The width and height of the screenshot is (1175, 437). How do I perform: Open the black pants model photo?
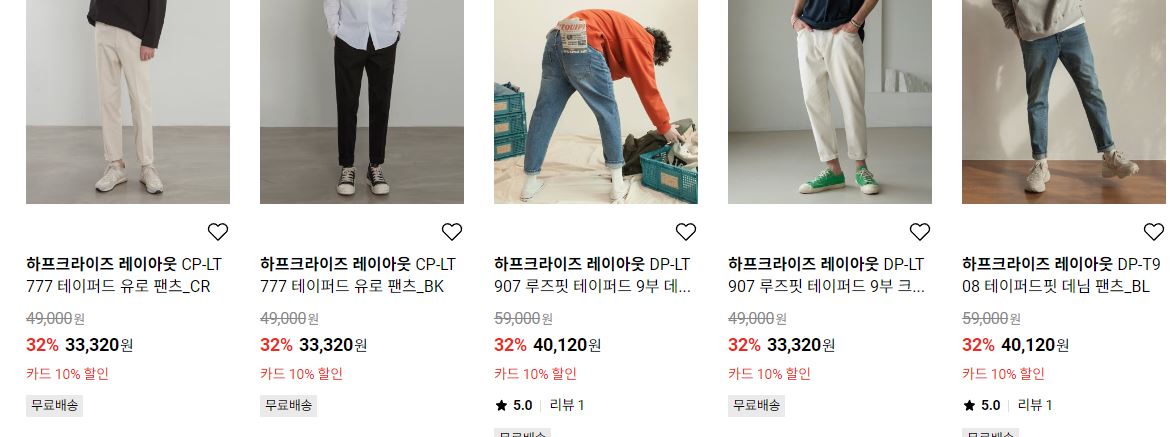pyautogui.click(x=362, y=101)
